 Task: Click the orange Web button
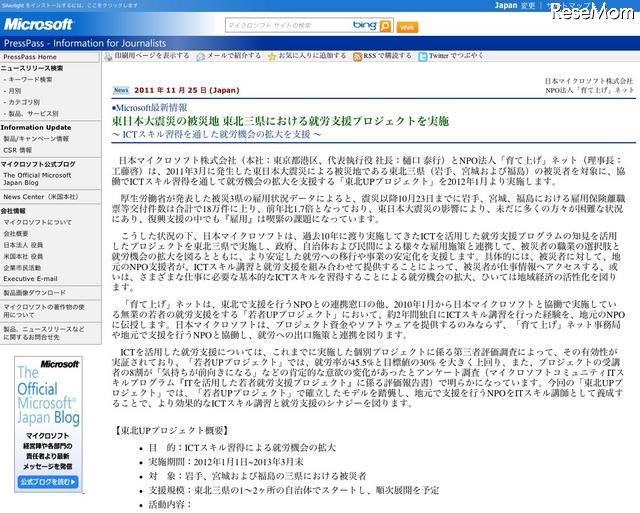coord(407,27)
